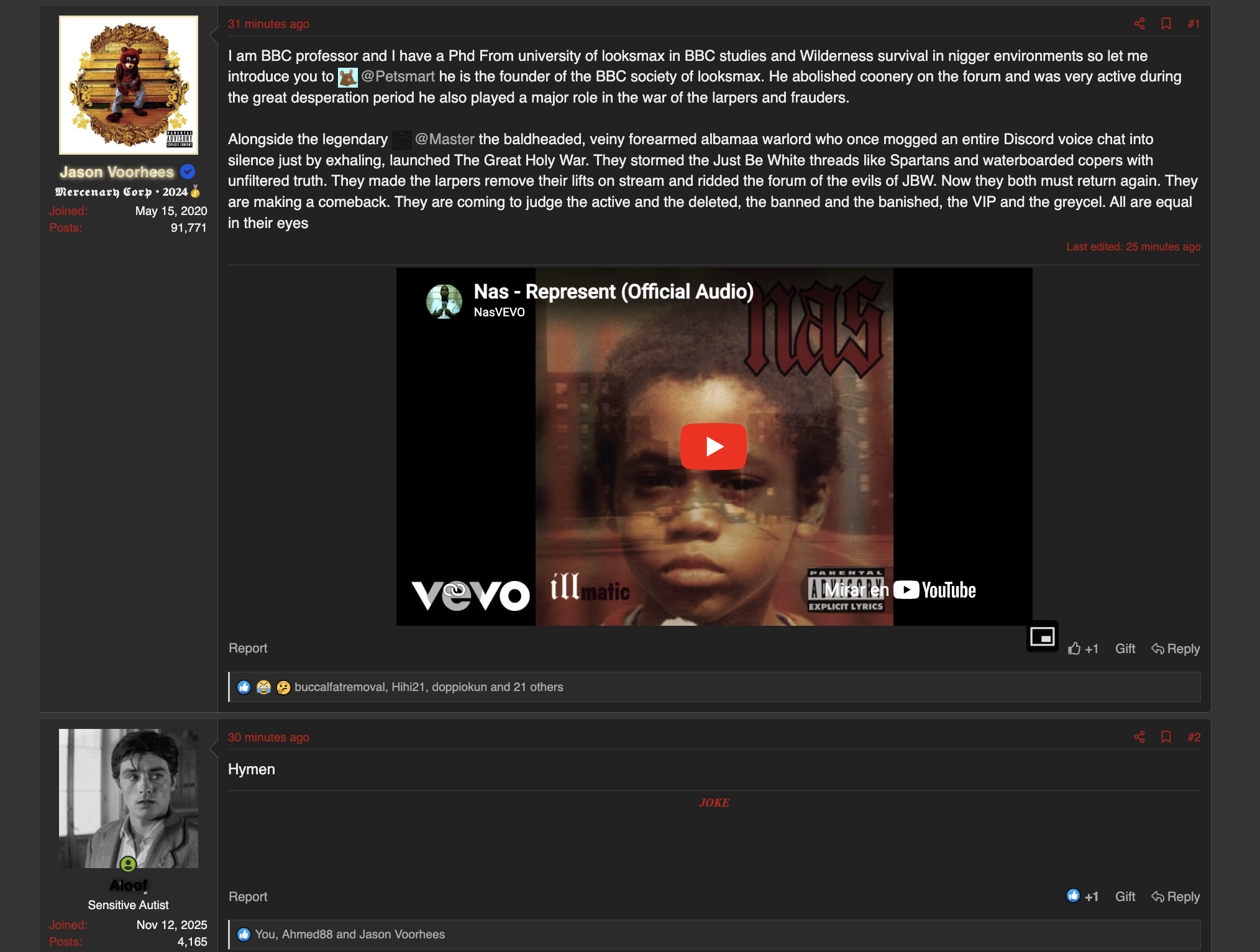Bookmark post #1
Screen dimensions: 1260x952
tap(1166, 24)
